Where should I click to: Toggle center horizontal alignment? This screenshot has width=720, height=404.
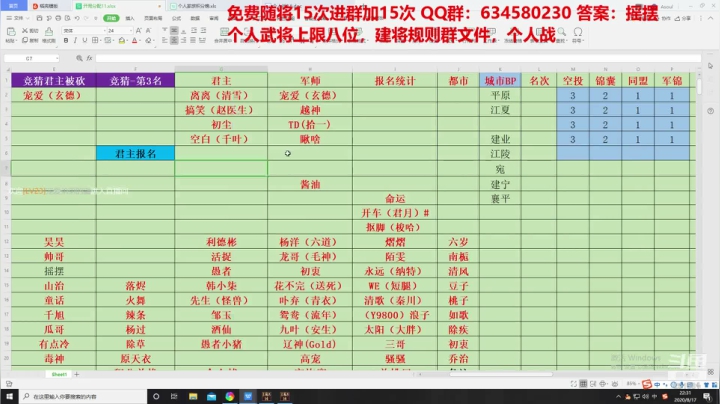point(174,40)
